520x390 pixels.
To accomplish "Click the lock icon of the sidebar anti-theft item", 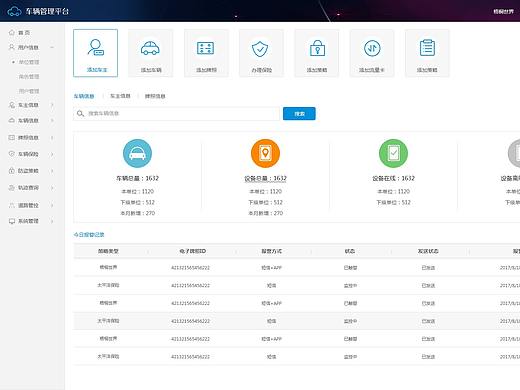I will 12,171.
